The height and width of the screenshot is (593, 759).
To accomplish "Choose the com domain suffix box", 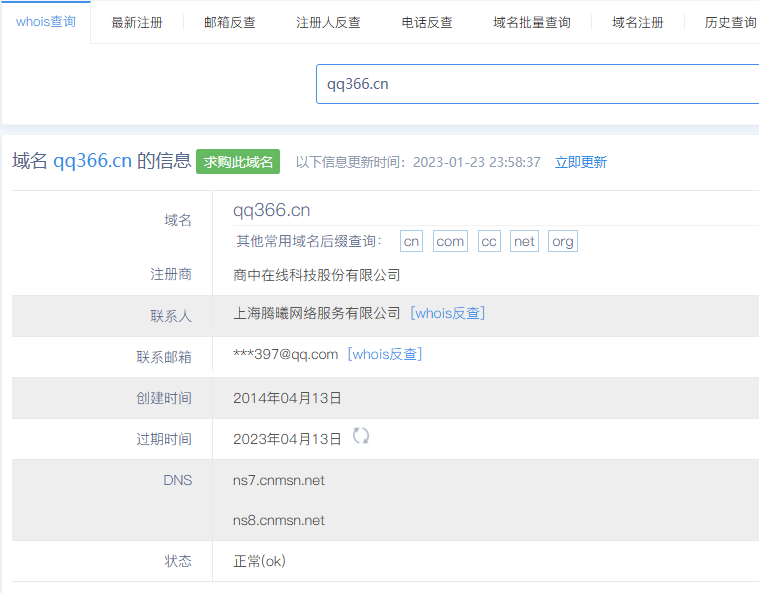I will (x=450, y=241).
